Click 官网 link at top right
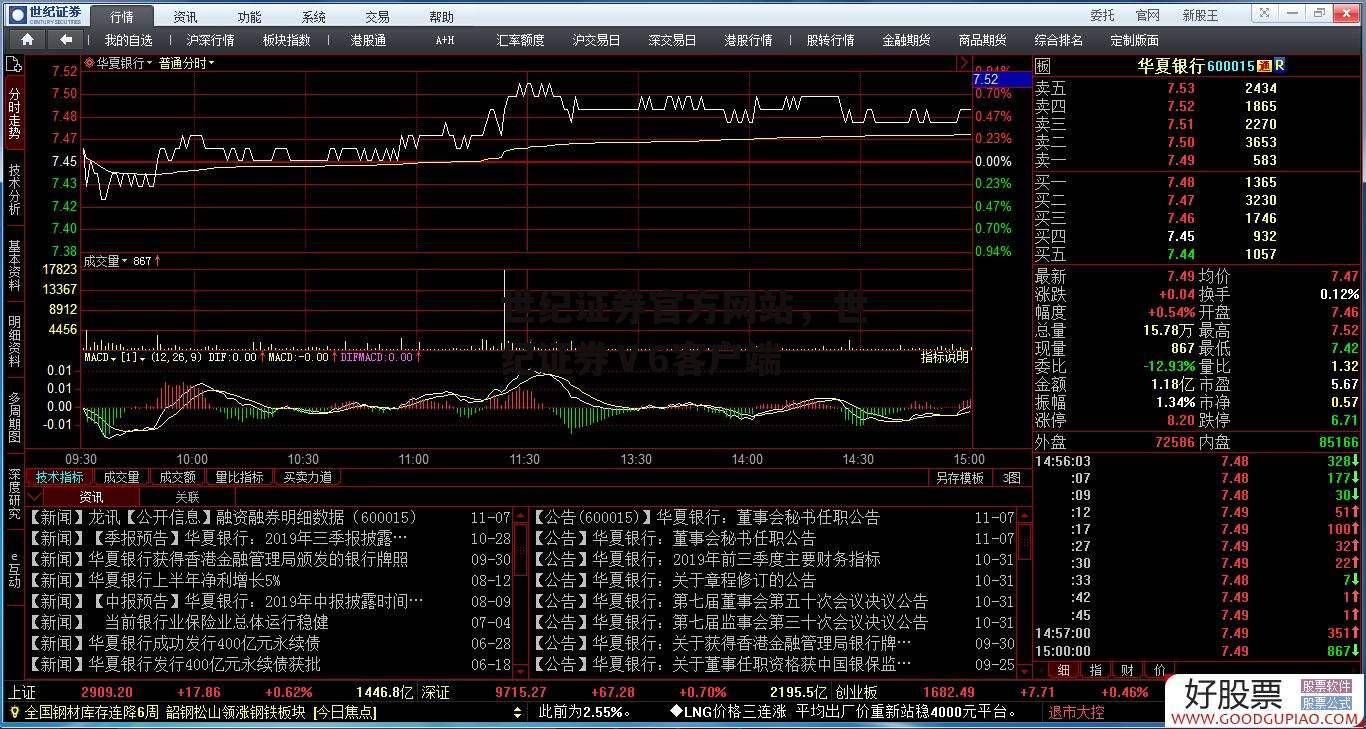 [1147, 16]
